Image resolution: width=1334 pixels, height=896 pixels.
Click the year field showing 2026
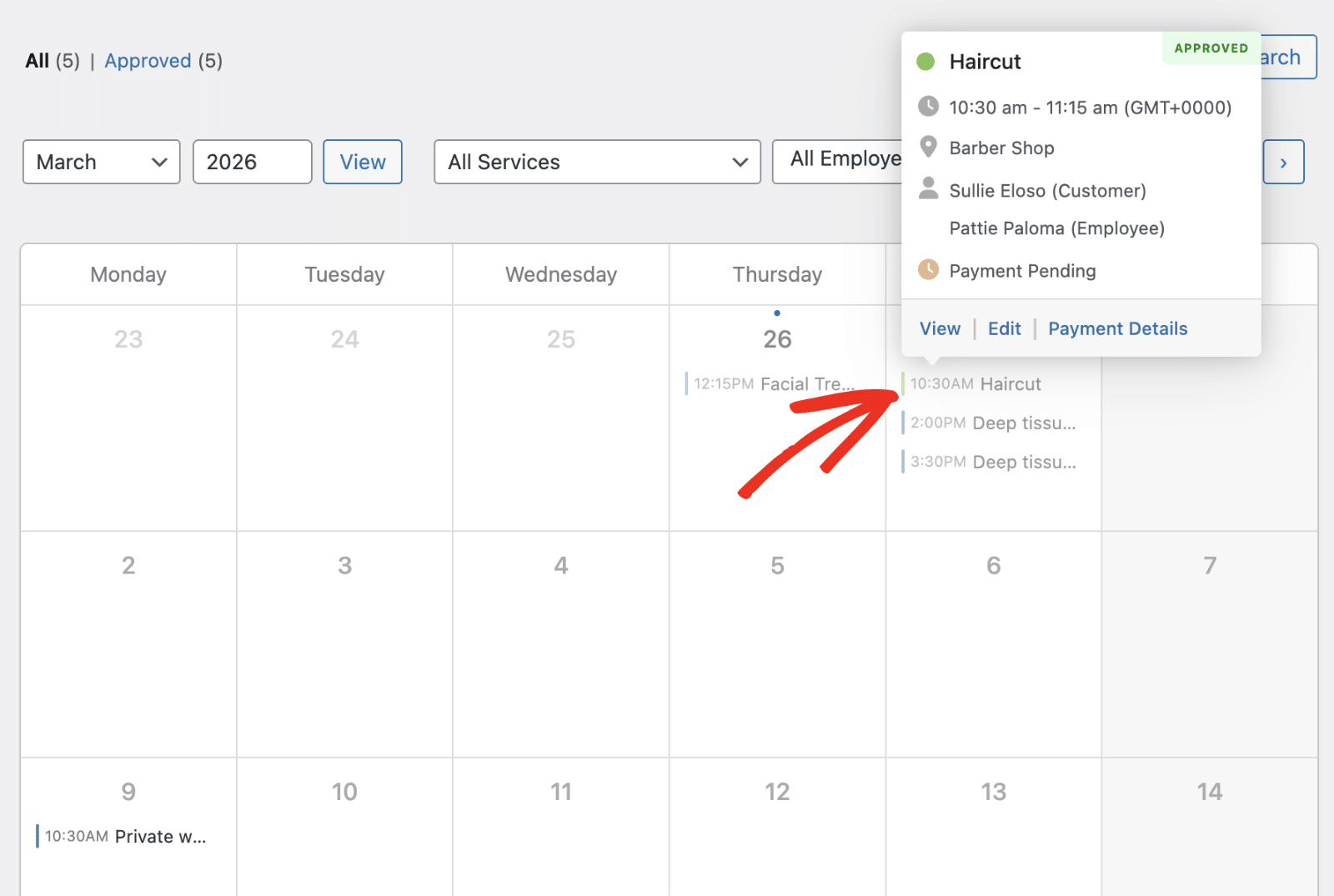click(x=252, y=162)
